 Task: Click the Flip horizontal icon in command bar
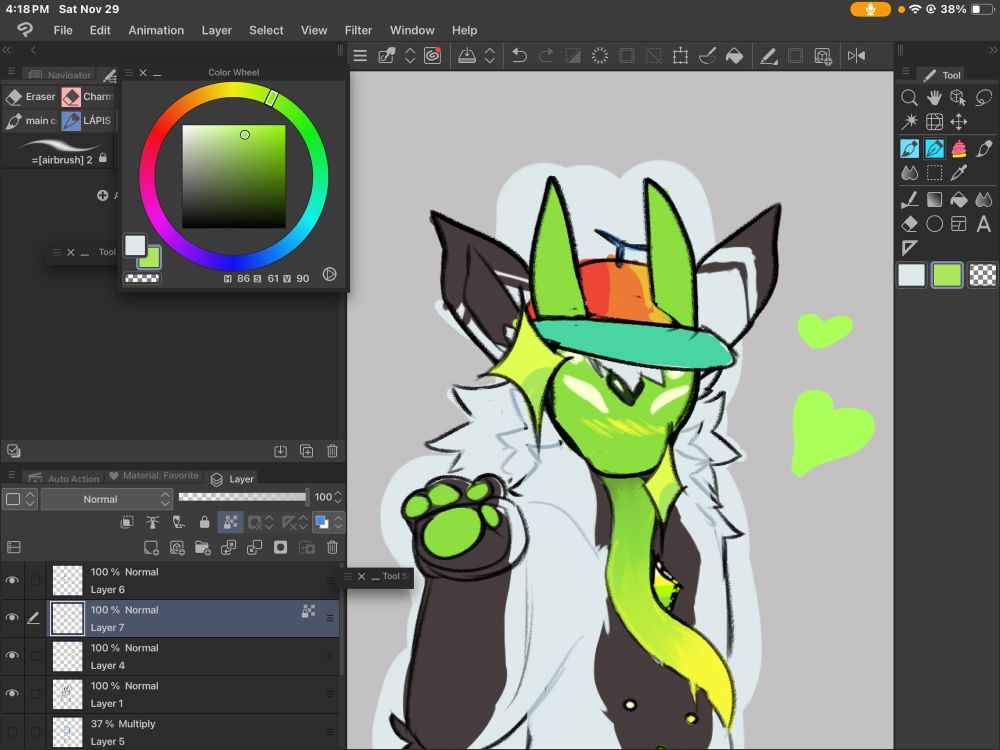(857, 56)
